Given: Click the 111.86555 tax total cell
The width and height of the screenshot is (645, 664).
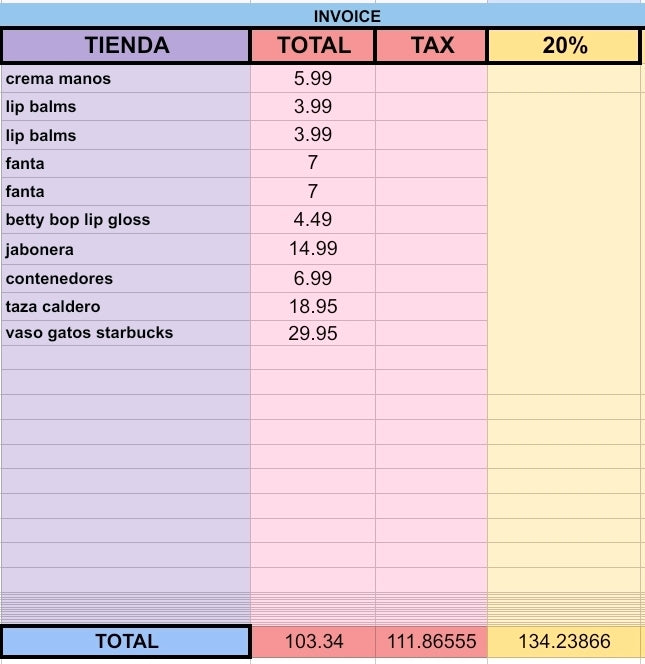Looking at the screenshot, I should click(432, 641).
